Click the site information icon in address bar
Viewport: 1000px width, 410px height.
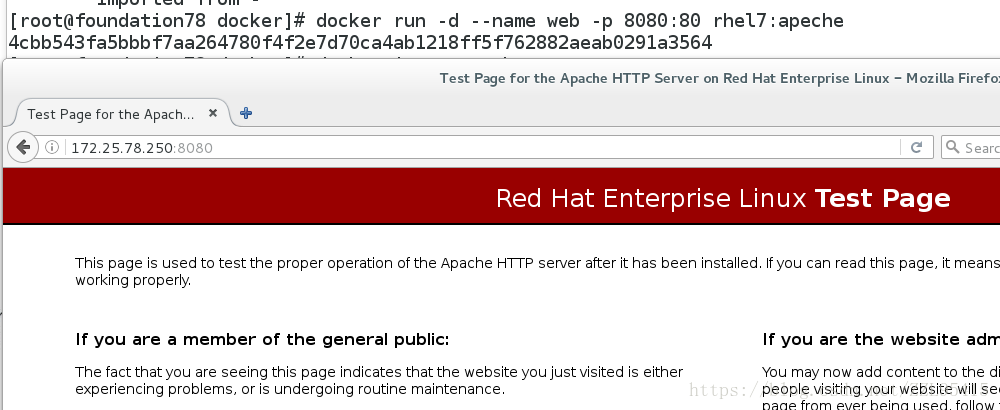[x=52, y=147]
